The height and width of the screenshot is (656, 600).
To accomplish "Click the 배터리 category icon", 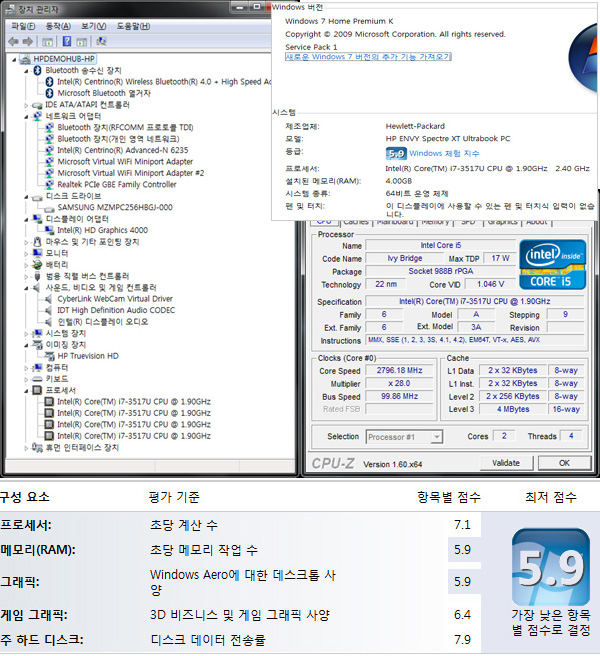I will (x=37, y=264).
